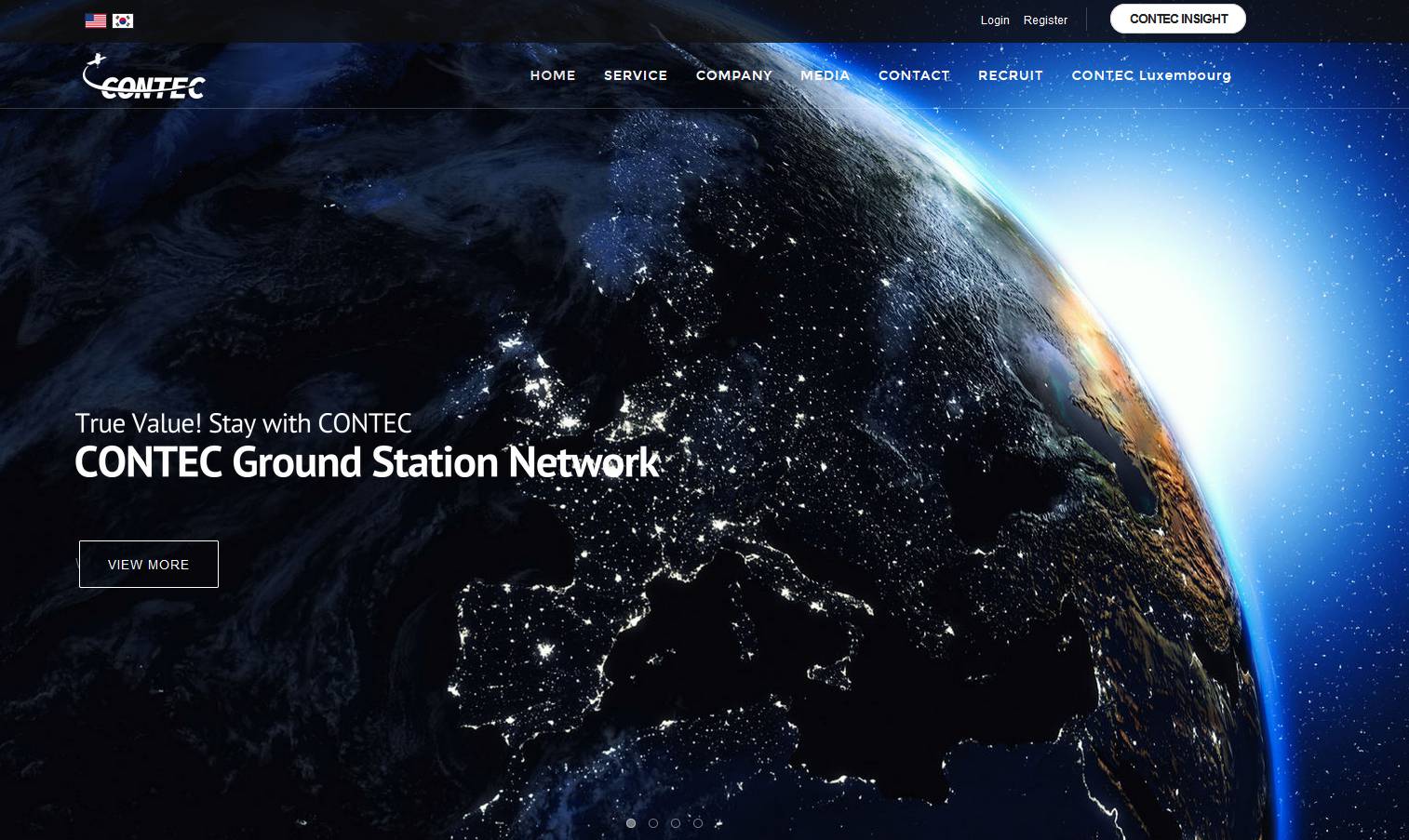Image resolution: width=1409 pixels, height=840 pixels.
Task: Switch language with the US flag icon
Action: coord(96,20)
